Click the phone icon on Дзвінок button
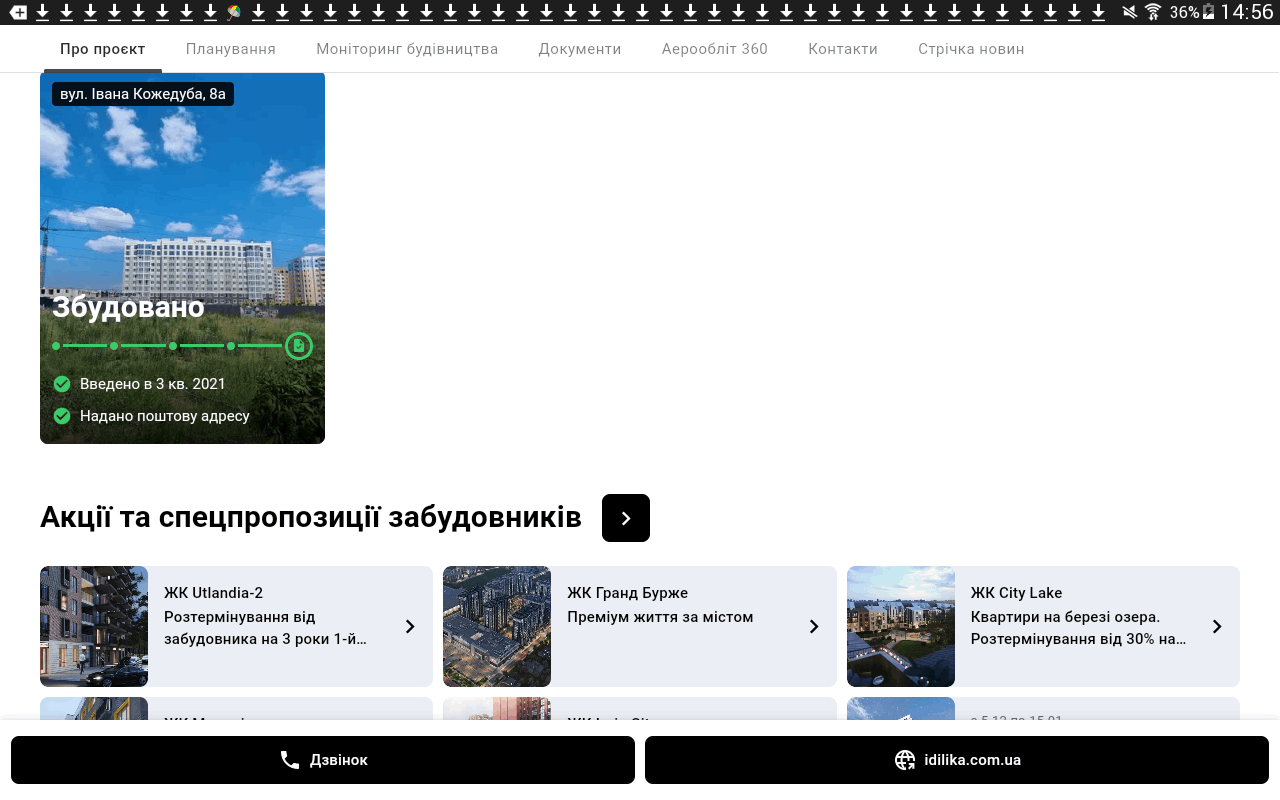Image resolution: width=1280 pixels, height=800 pixels. [290, 760]
